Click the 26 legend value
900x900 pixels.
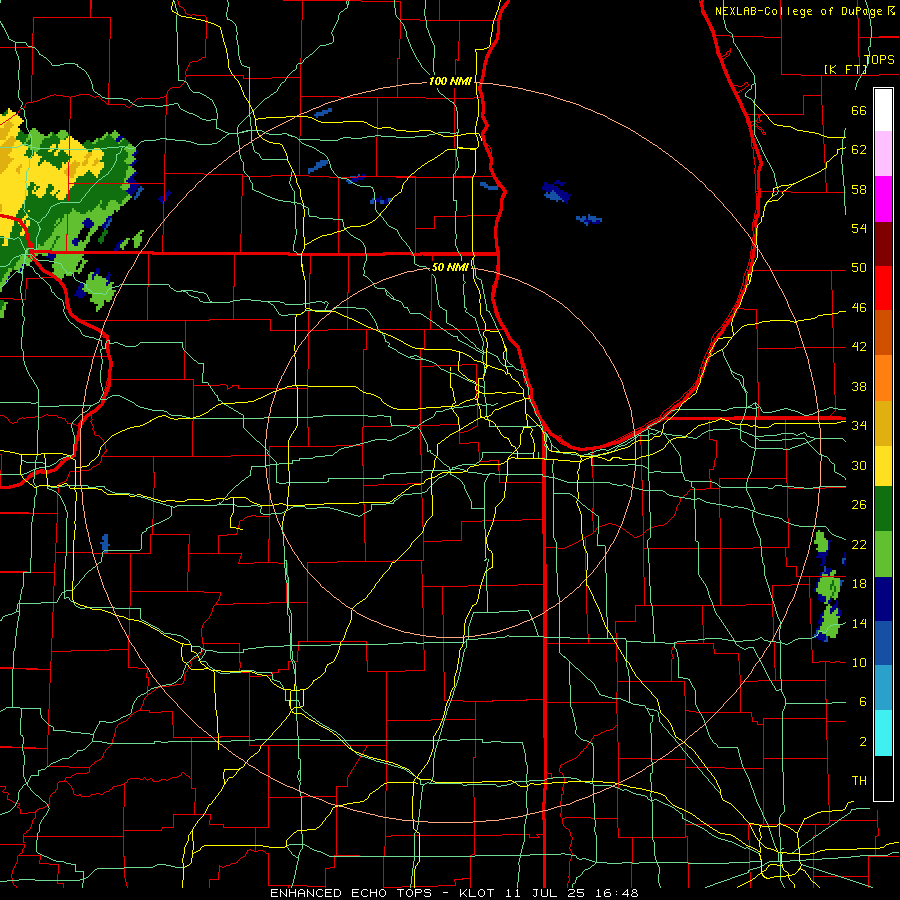859,504
